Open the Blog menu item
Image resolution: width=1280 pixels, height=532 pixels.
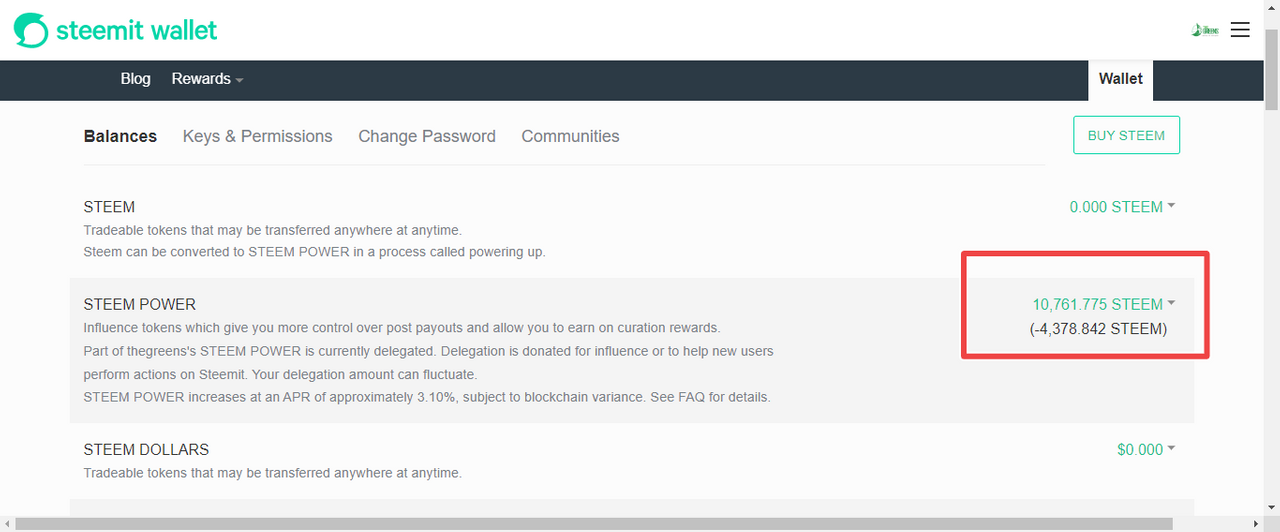pos(135,79)
